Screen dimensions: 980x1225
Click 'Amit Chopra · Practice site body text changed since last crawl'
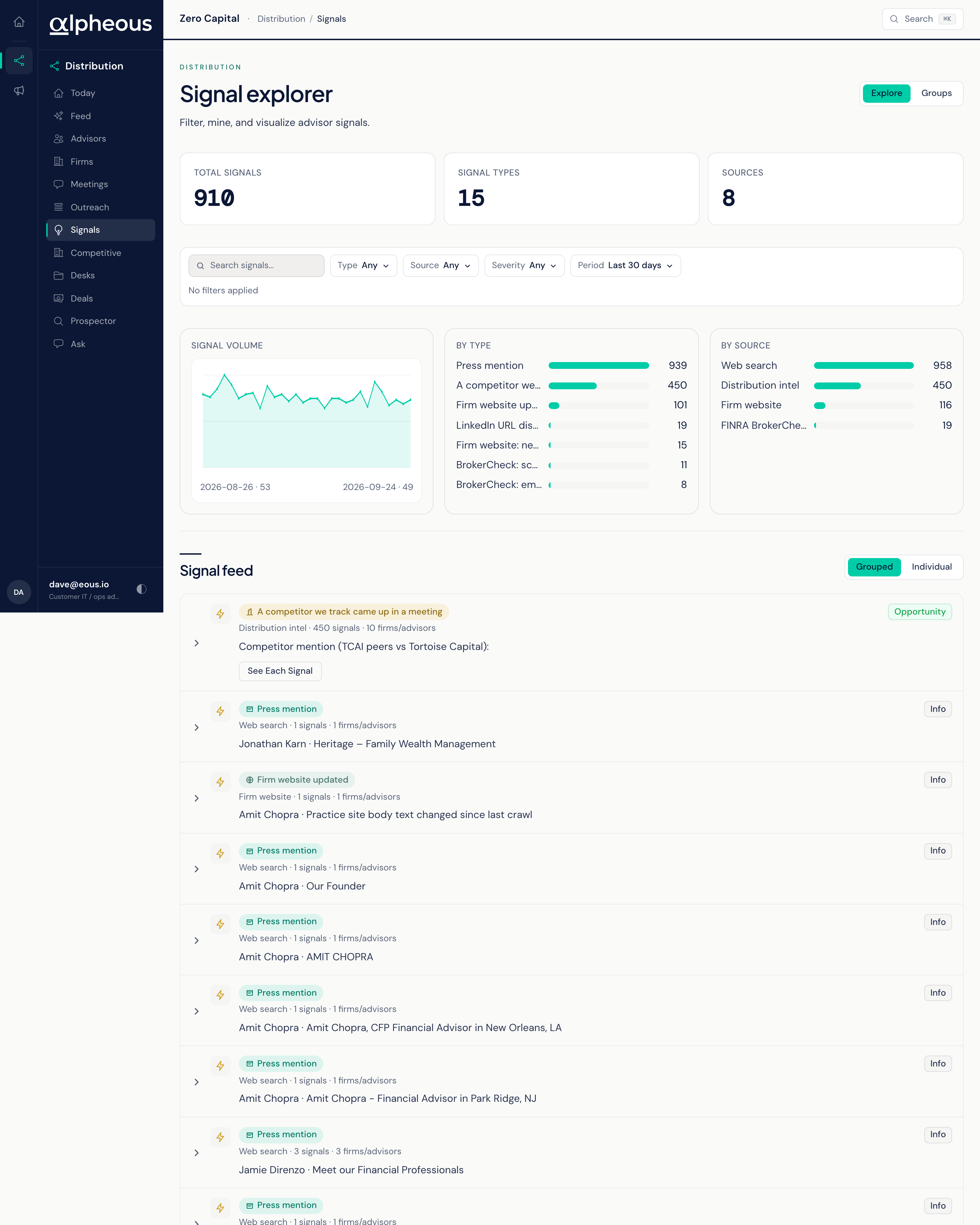click(x=385, y=815)
